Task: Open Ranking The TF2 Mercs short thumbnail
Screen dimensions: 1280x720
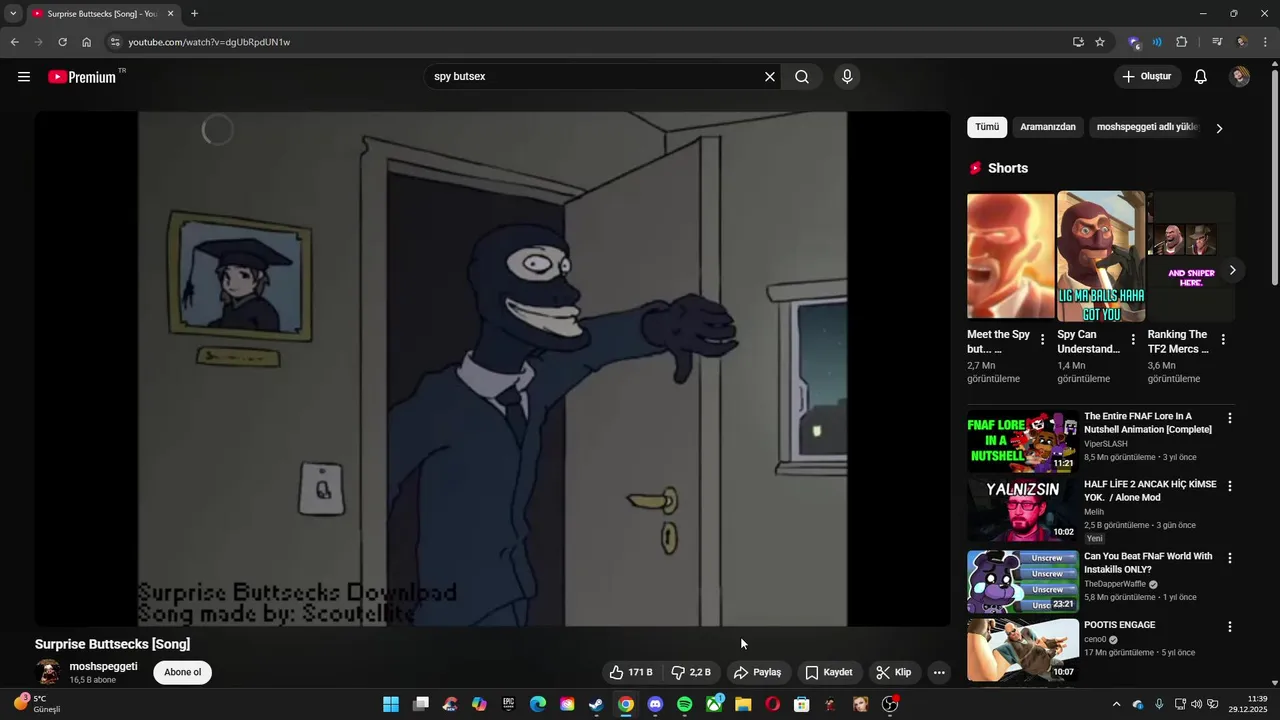Action: click(x=1191, y=256)
